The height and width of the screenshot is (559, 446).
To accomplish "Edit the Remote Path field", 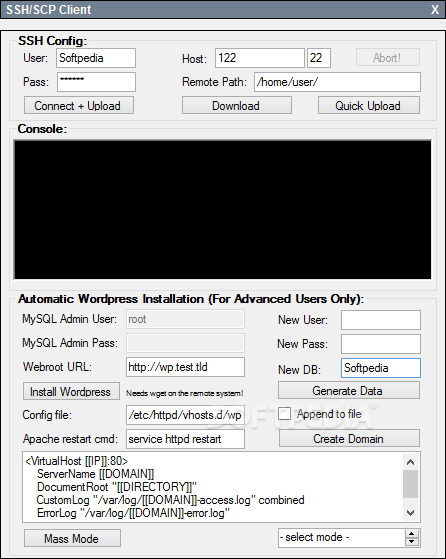I will (x=337, y=82).
